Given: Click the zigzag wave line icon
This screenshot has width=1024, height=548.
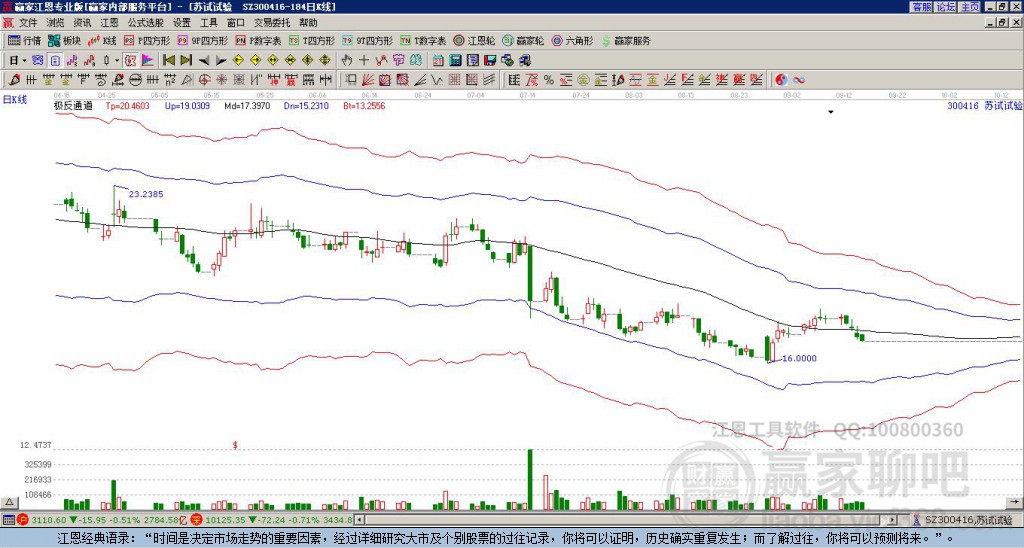Looking at the screenshot, I should click(x=436, y=80).
